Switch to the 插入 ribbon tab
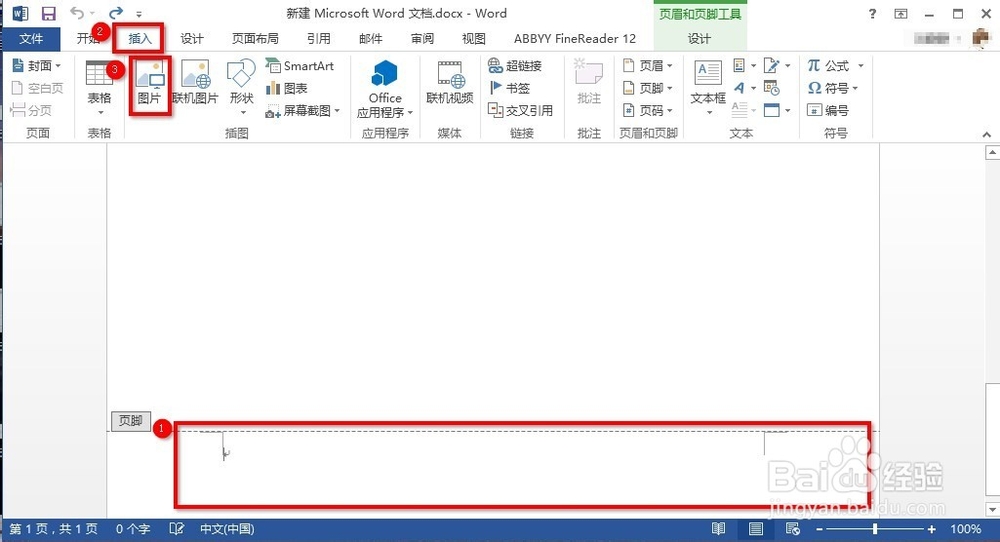1000x542 pixels. [x=140, y=39]
